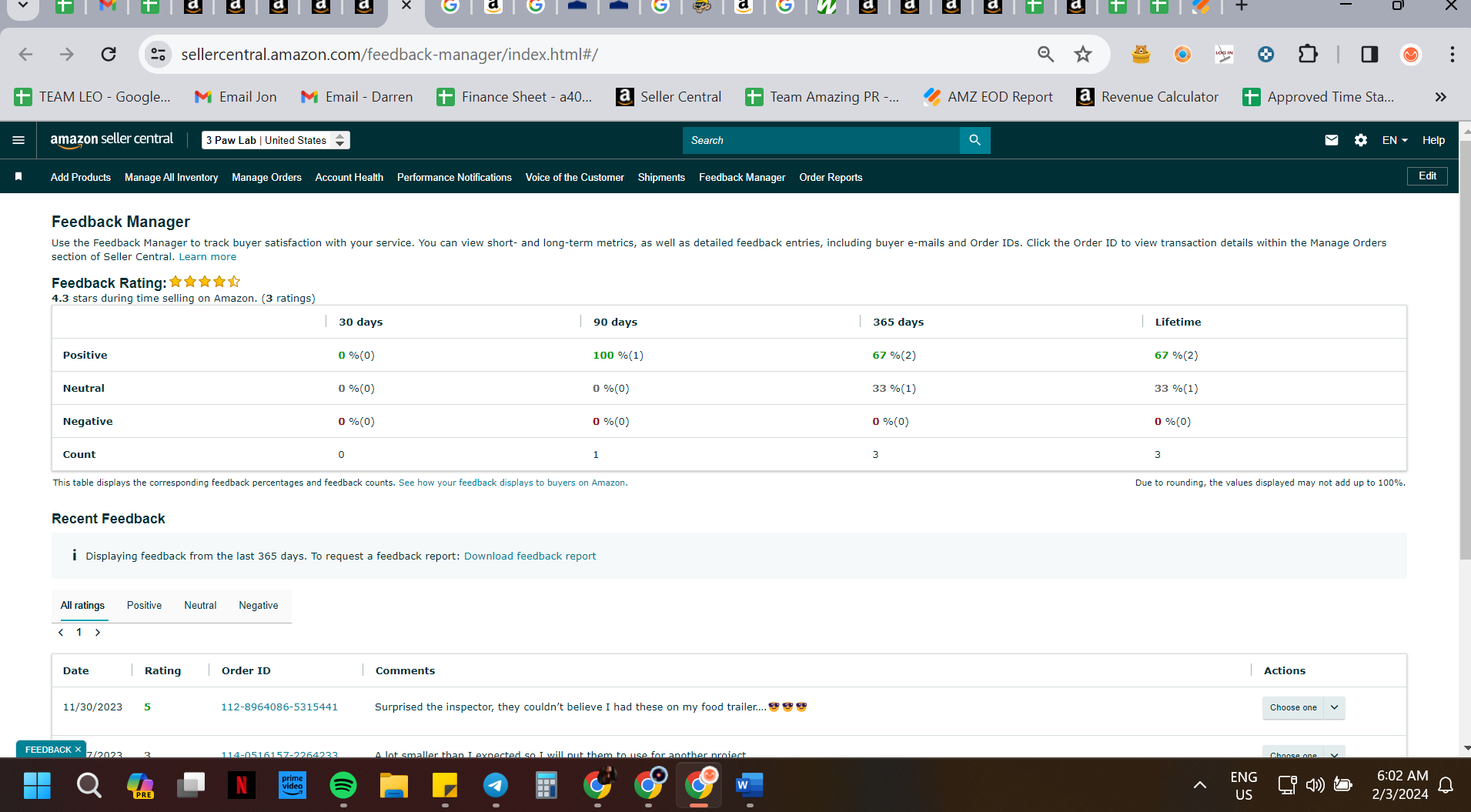Open Windows taskbar search
The image size is (1471, 812).
point(89,785)
